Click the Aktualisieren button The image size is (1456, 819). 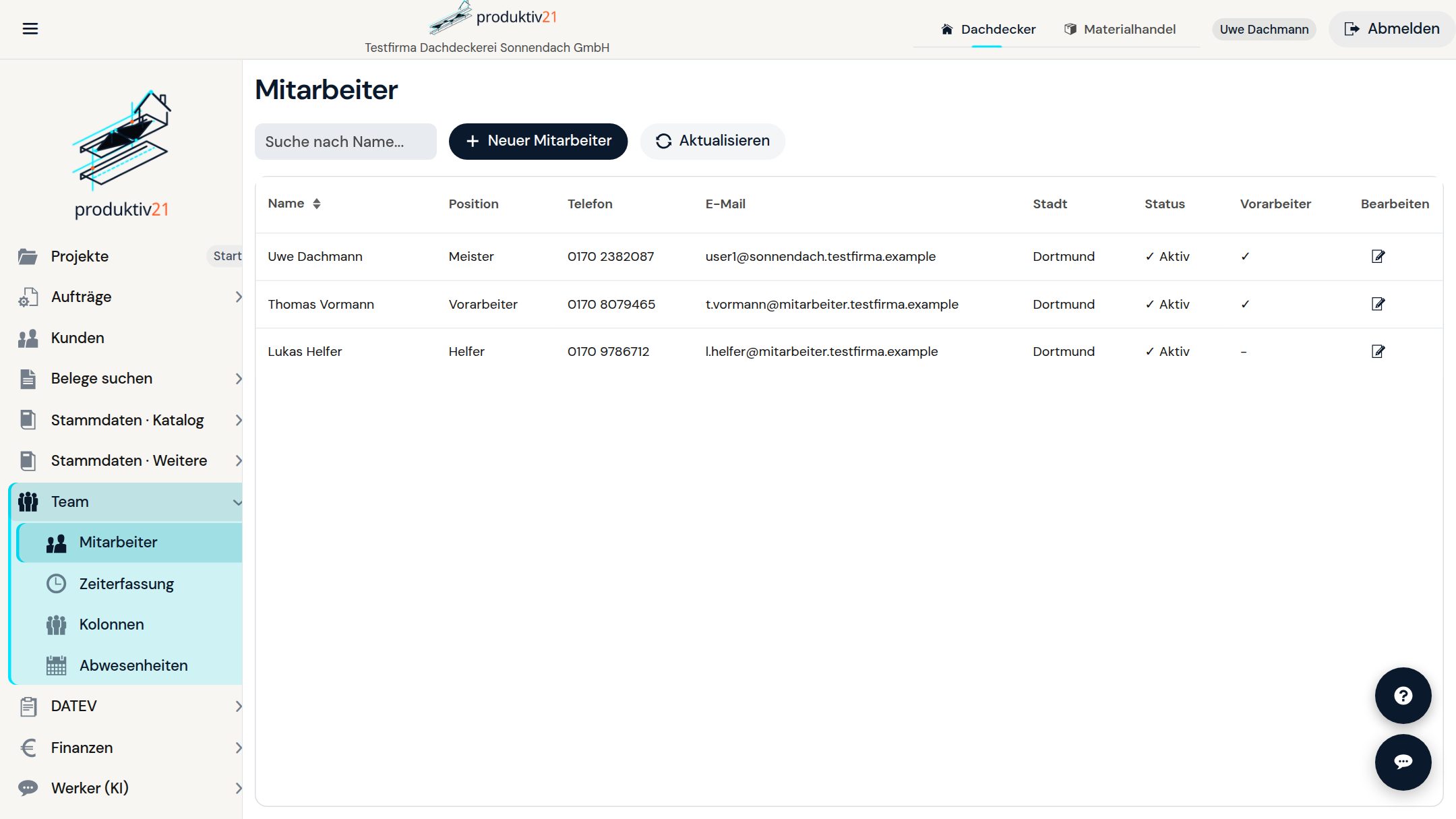[712, 141]
